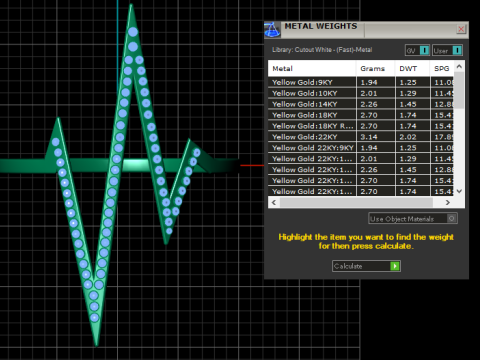Click the Calculate button label
Screen dimensions: 480x360
click(348, 266)
